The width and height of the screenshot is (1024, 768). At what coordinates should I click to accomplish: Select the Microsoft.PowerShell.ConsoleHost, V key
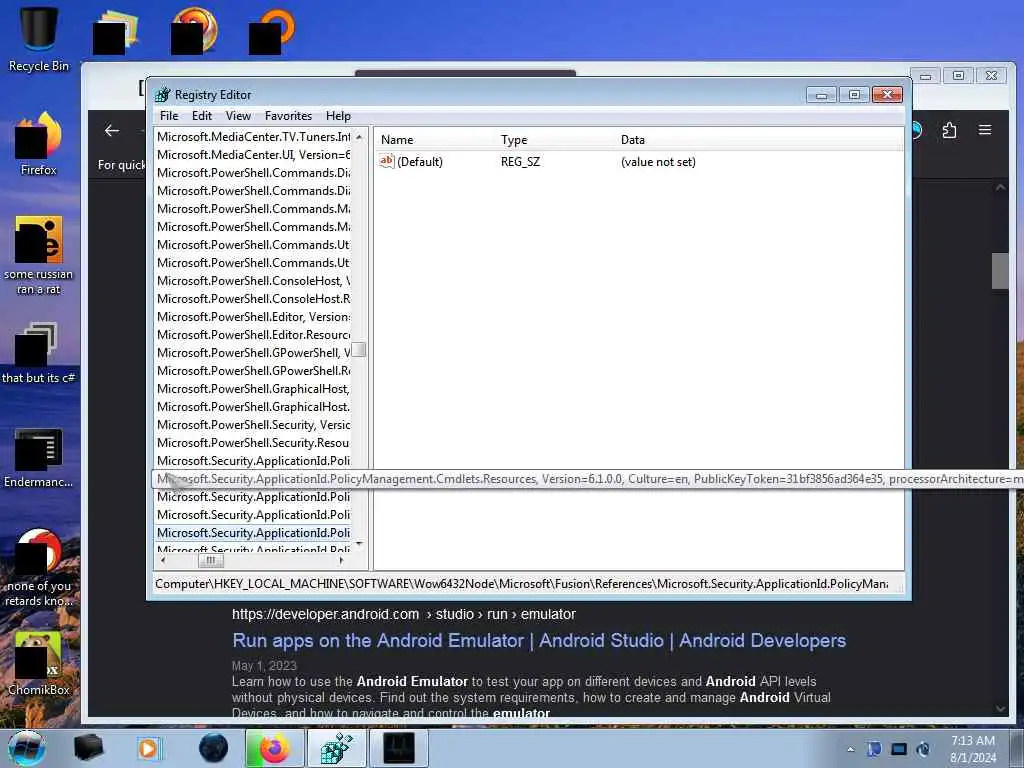pos(253,281)
